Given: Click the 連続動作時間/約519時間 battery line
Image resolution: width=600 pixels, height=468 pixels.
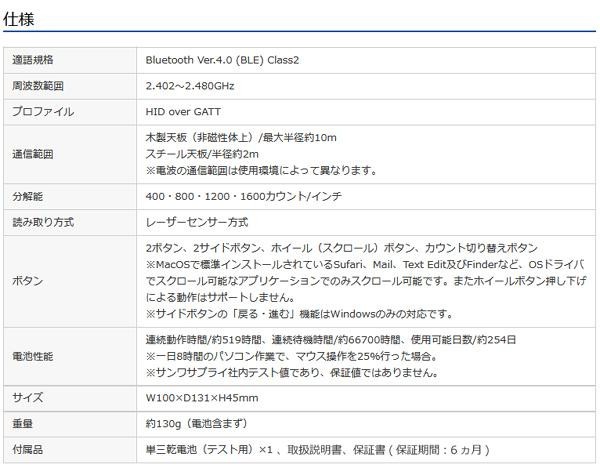Looking at the screenshot, I should [x=201, y=339].
